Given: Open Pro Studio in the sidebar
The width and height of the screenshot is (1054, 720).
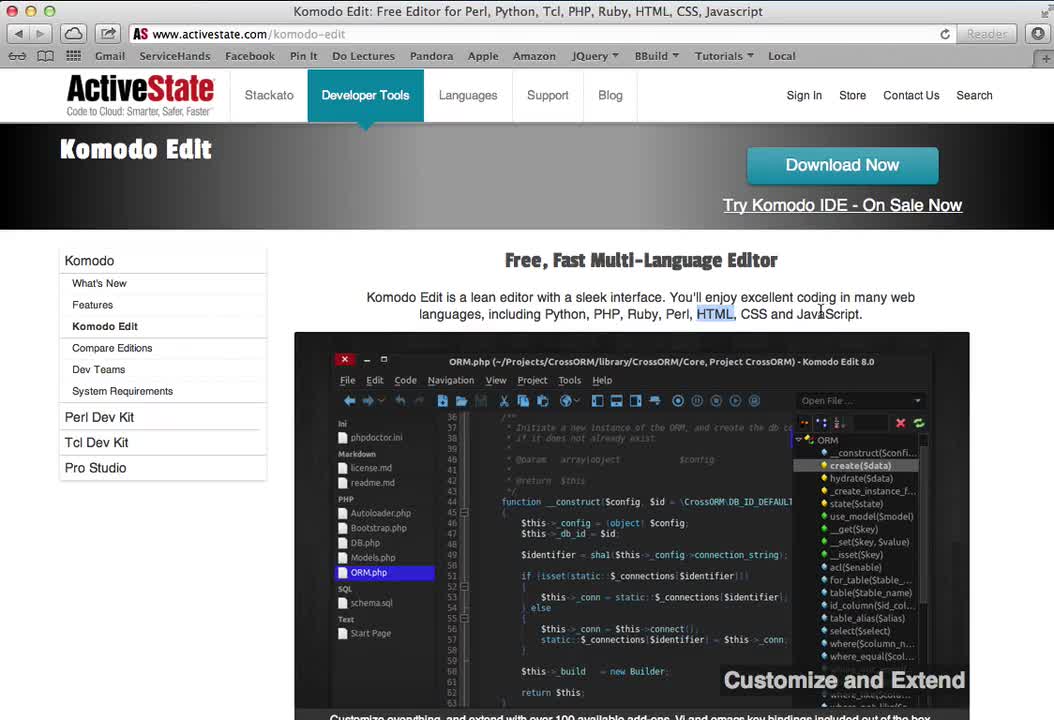Looking at the screenshot, I should pyautogui.click(x=95, y=468).
